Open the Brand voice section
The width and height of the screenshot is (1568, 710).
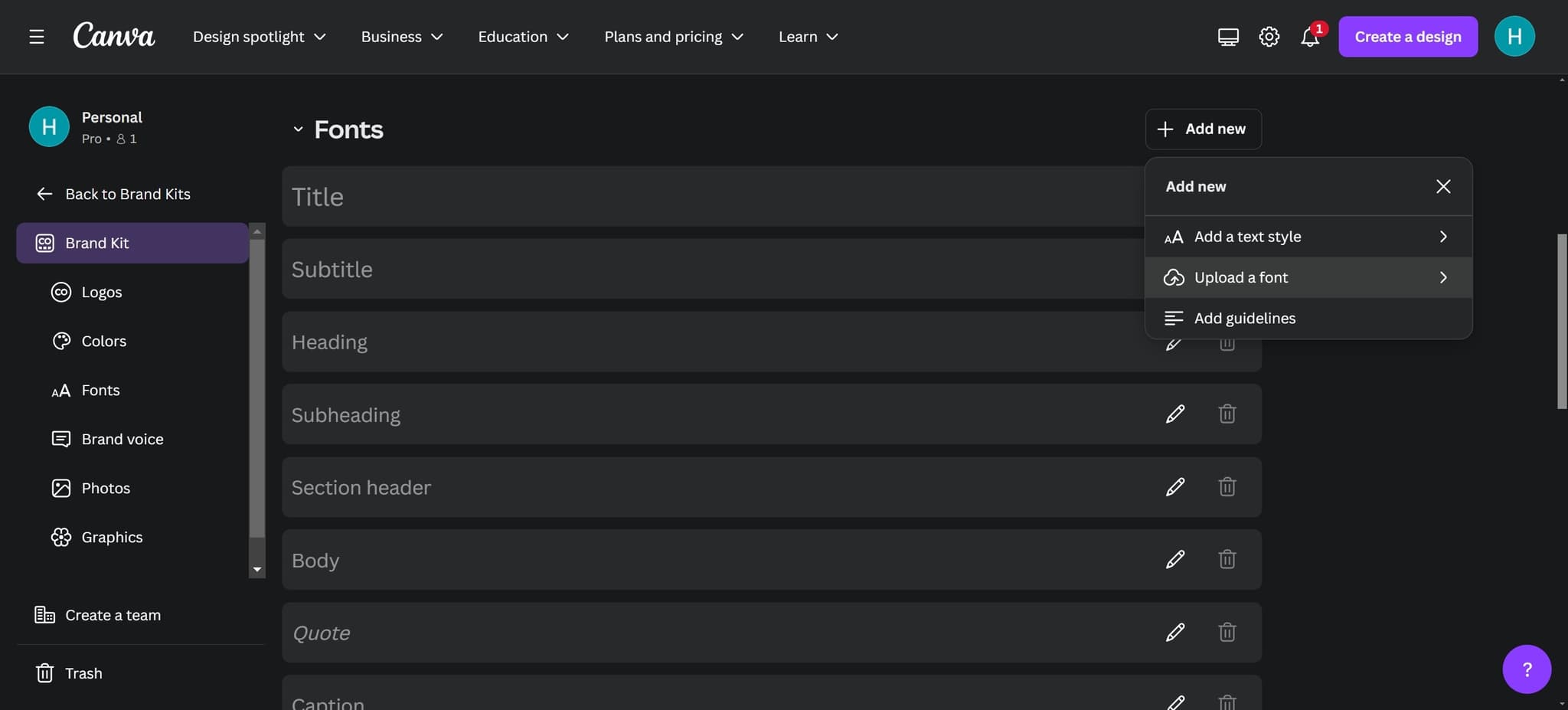tap(122, 439)
